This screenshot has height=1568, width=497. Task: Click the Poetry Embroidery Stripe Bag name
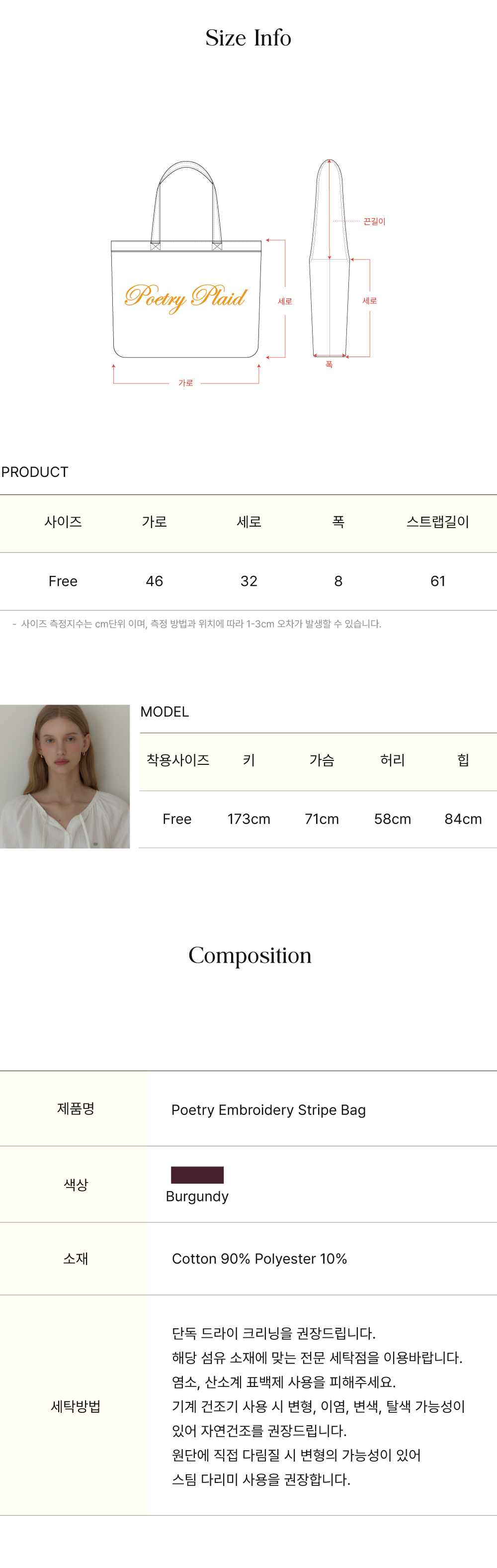[268, 1109]
